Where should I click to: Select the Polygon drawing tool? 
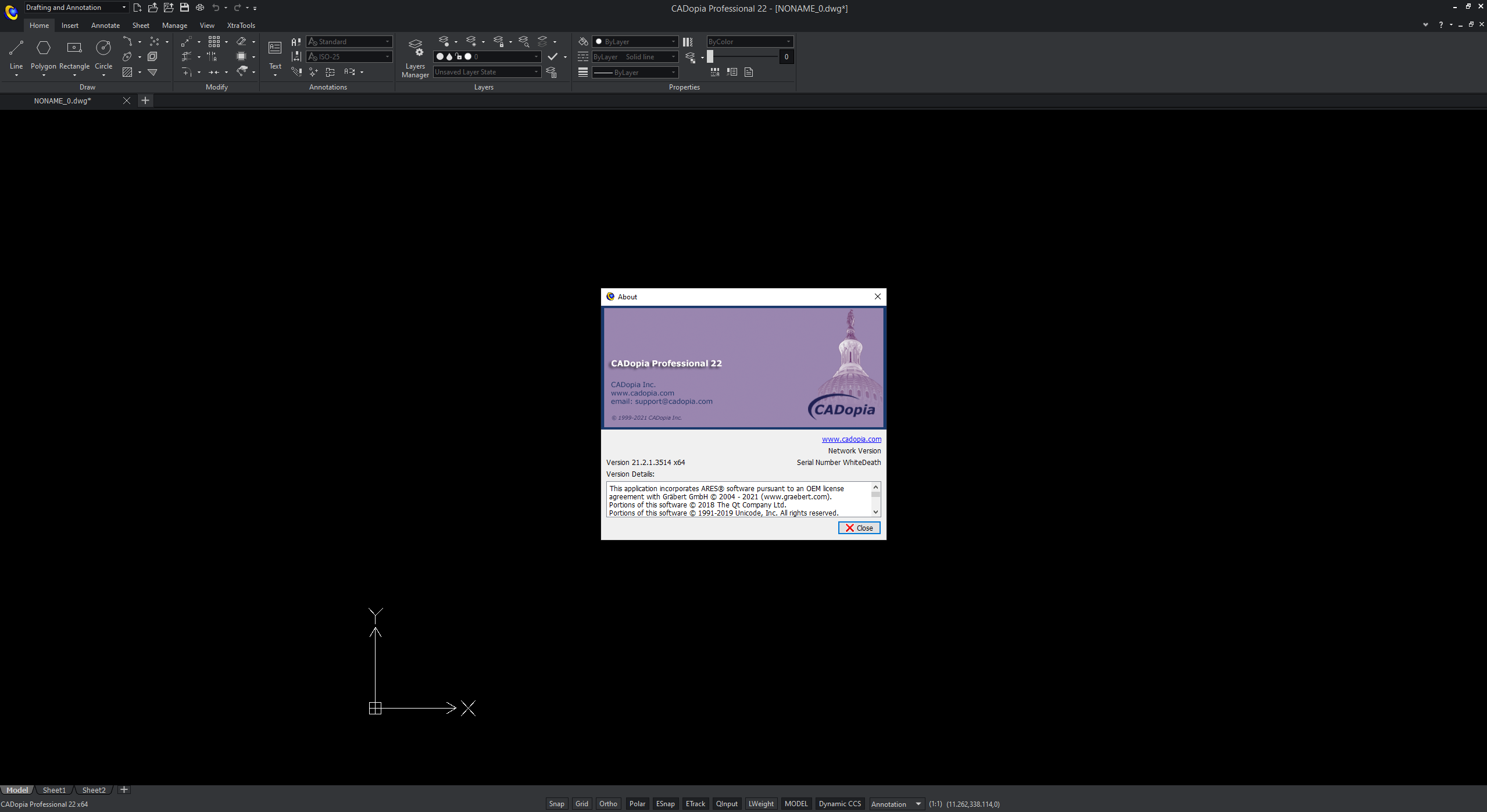tap(44, 54)
